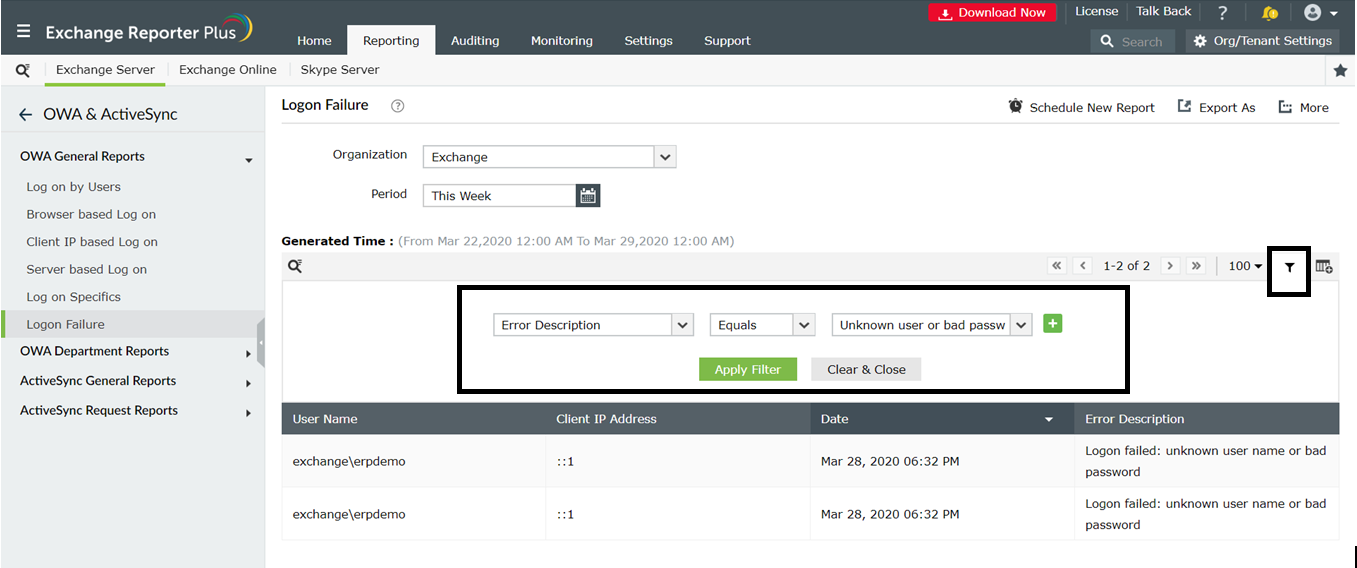Sort by Date column arrow
Screen dimensions: 1357x568
click(1049, 420)
